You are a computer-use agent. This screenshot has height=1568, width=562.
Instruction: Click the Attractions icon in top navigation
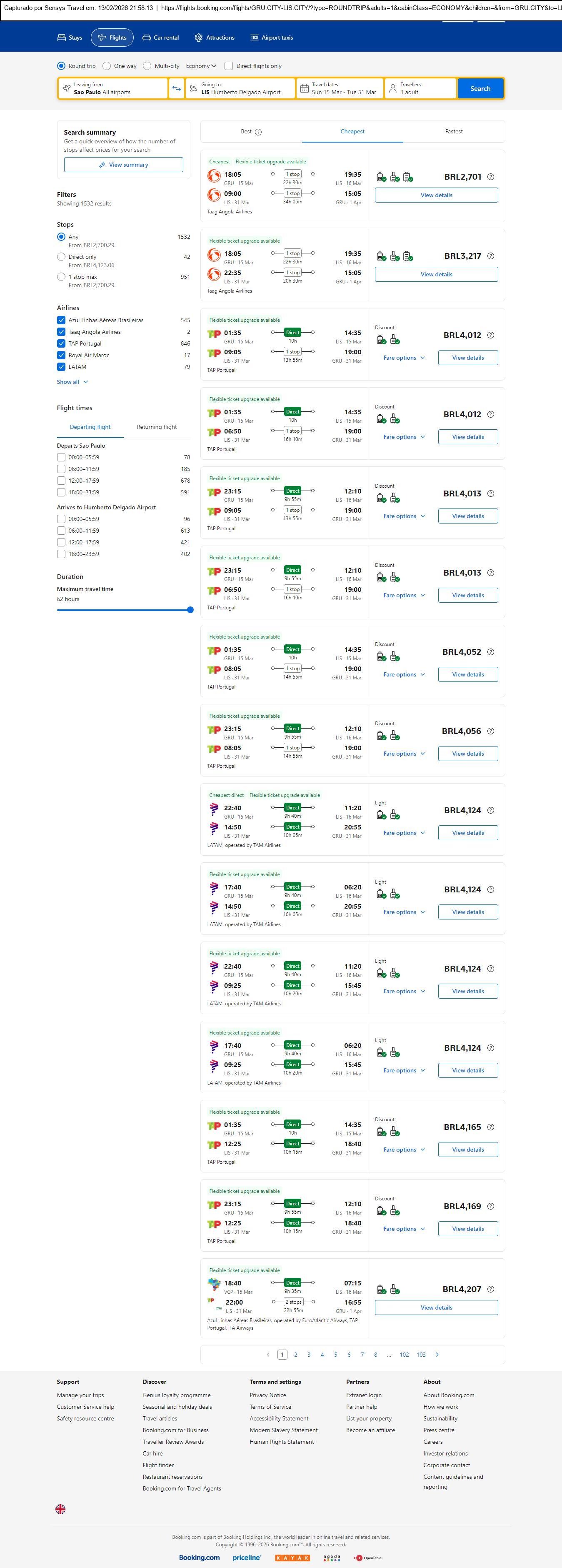point(198,38)
